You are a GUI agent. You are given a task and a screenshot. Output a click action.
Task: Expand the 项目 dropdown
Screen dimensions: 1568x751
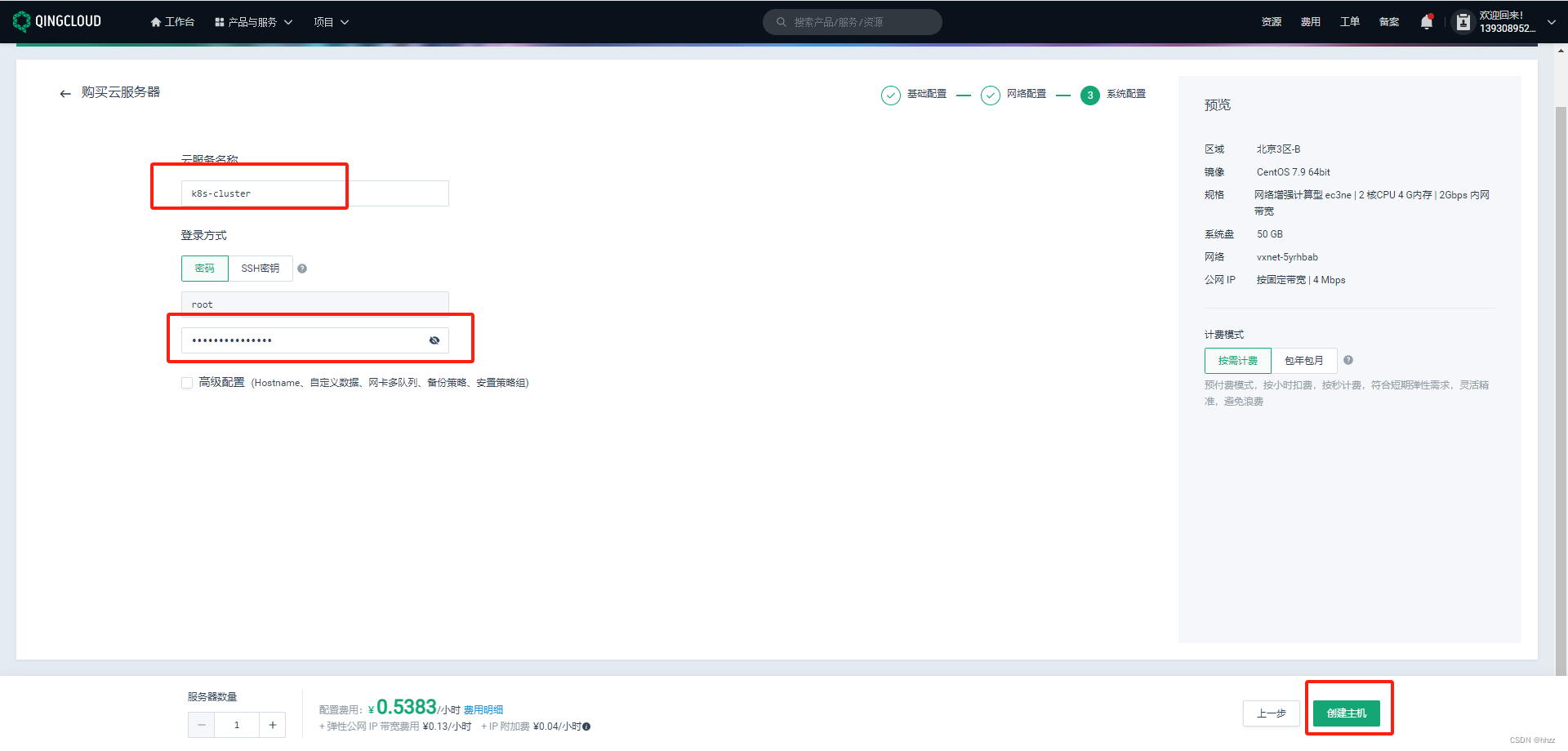[x=331, y=22]
